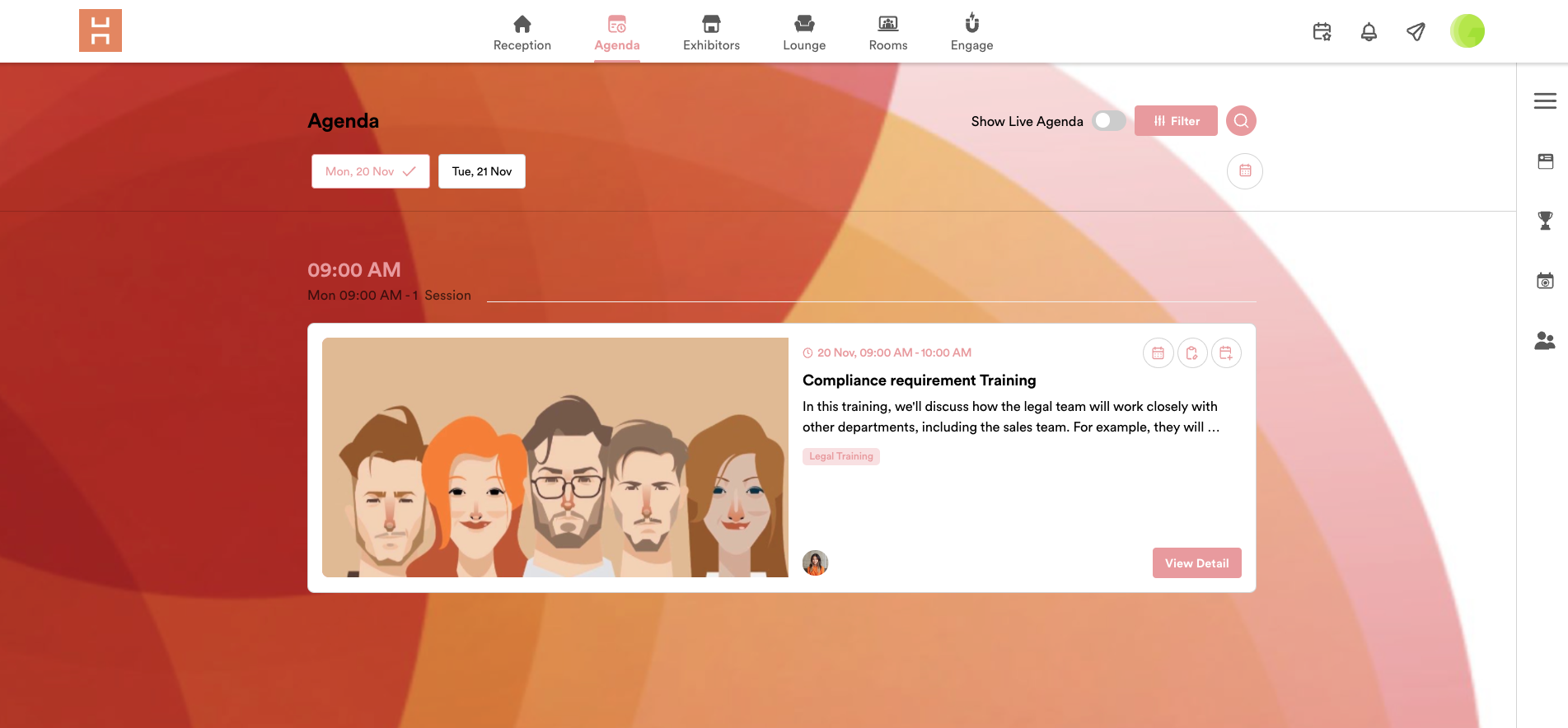Viewport: 1568px width, 728px height.
Task: Open messages paper plane icon
Action: (1416, 31)
